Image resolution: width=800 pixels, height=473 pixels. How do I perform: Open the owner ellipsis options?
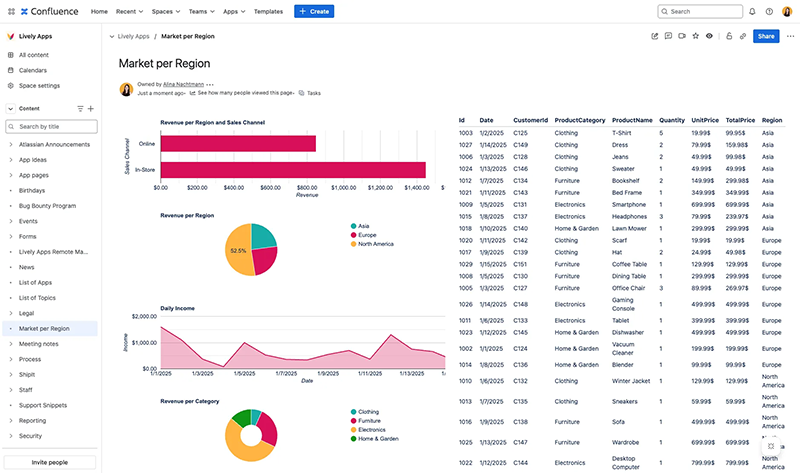210,85
